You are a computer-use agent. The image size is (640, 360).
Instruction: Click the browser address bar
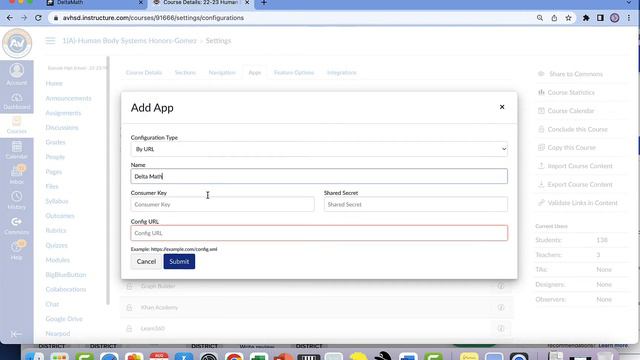click(286, 18)
